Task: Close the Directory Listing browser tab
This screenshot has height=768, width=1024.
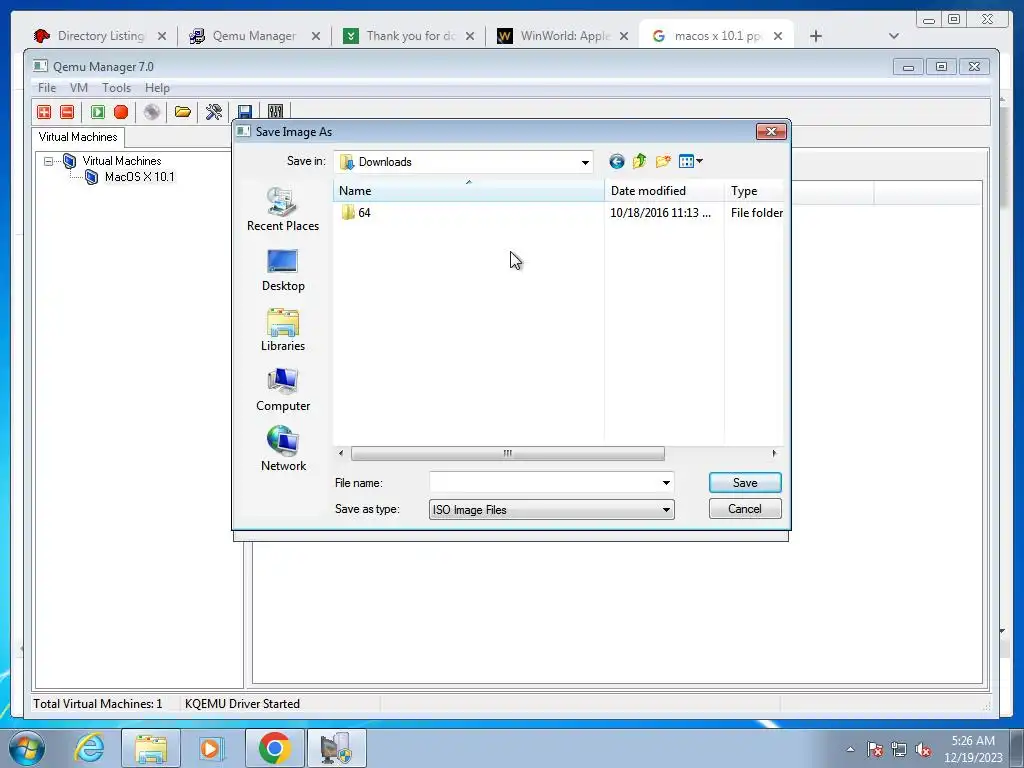Action: (162, 36)
